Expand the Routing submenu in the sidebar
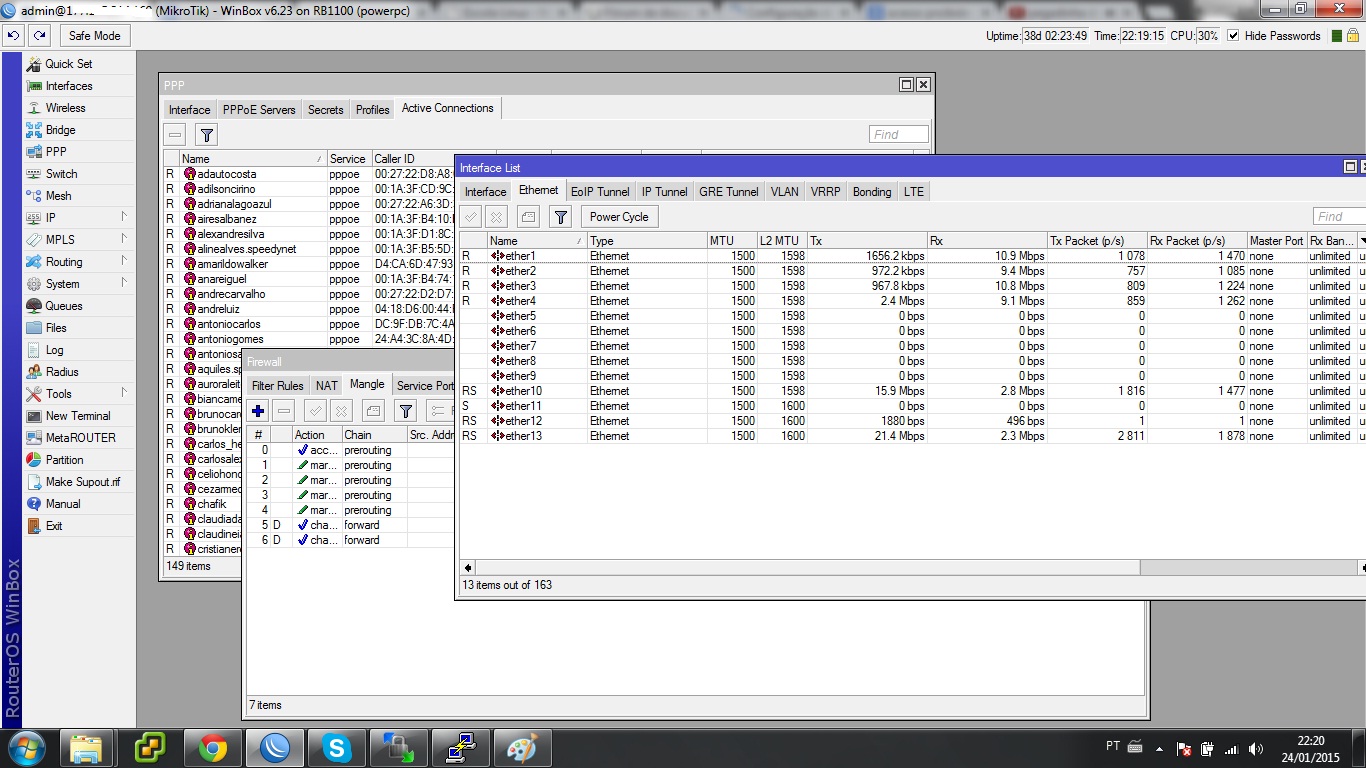Screen dimensions: 1366x768 pos(64,262)
